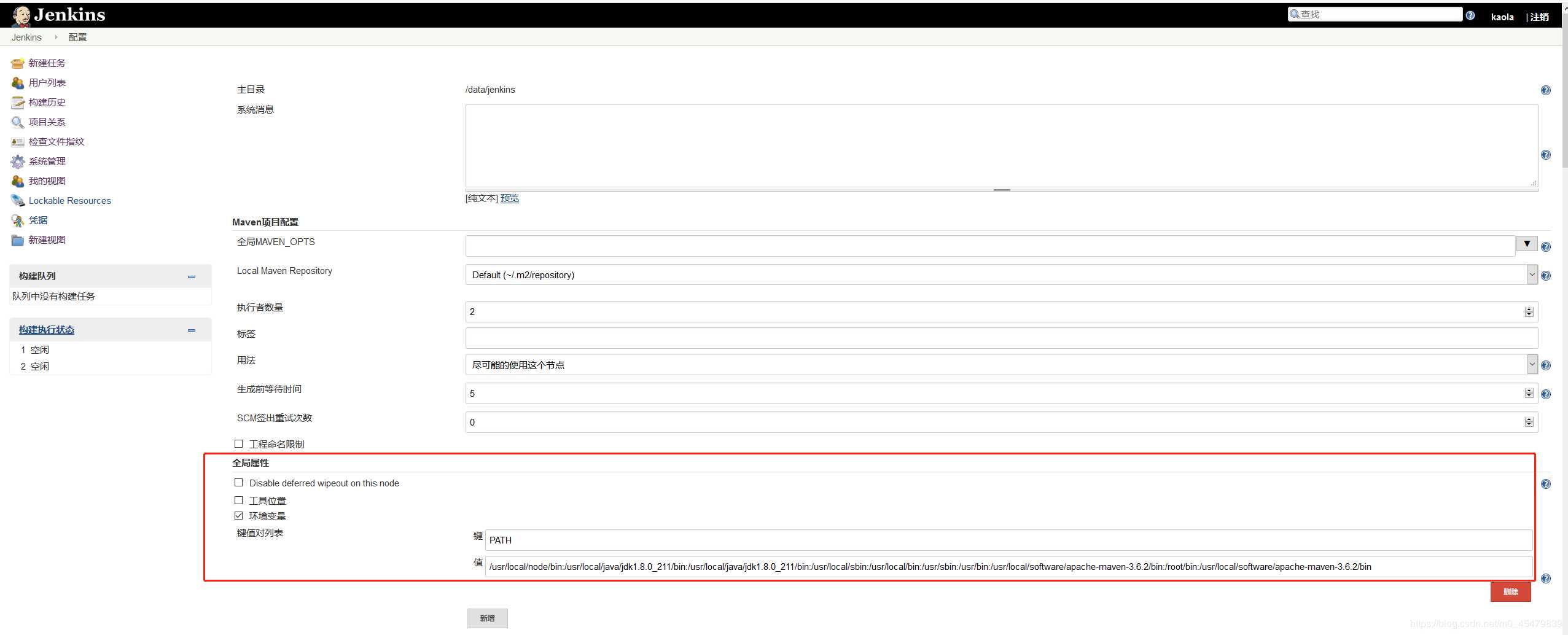Screen dimensions: 1568x635
Task: Open help for Disable deferred wipeout
Action: tap(1546, 484)
